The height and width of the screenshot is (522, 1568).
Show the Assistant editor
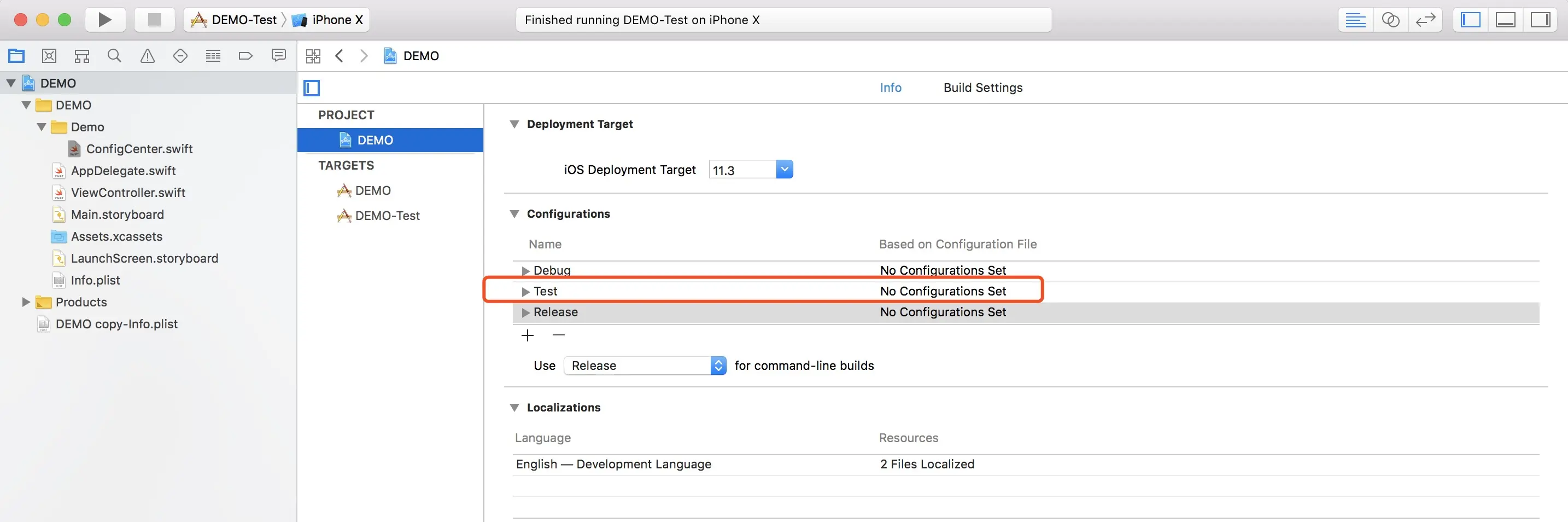[x=1390, y=20]
